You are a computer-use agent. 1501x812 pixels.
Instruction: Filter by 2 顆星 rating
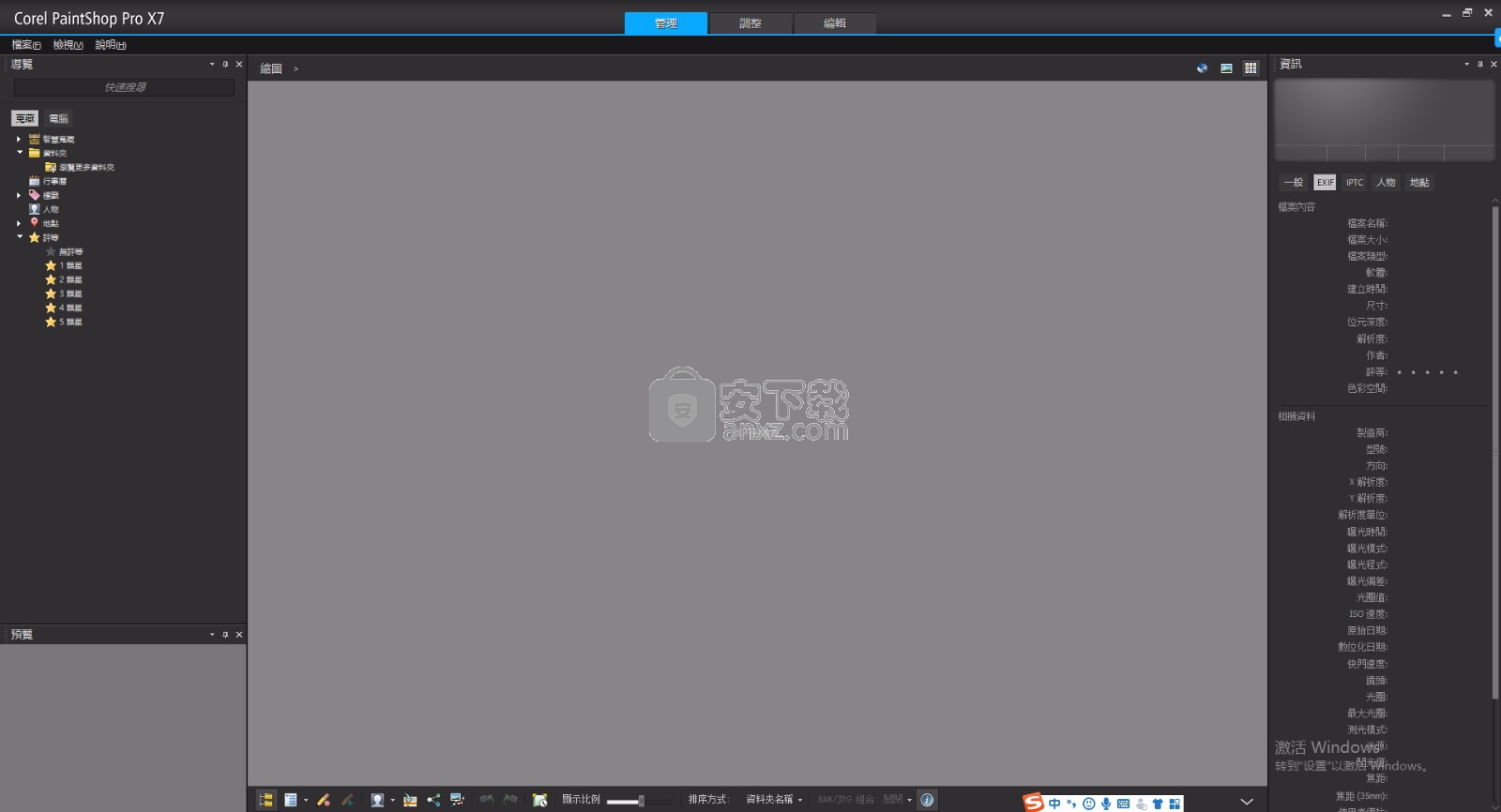[x=70, y=280]
